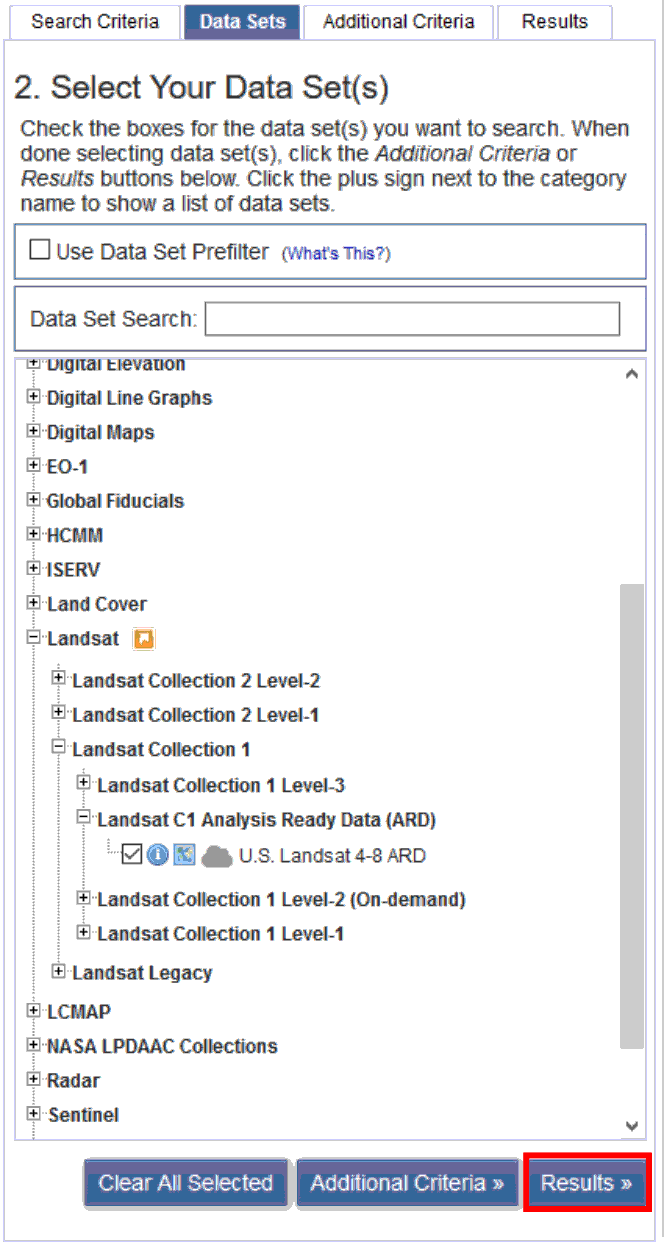Open the What's This? help link
This screenshot has width=664, height=1253.
click(336, 254)
